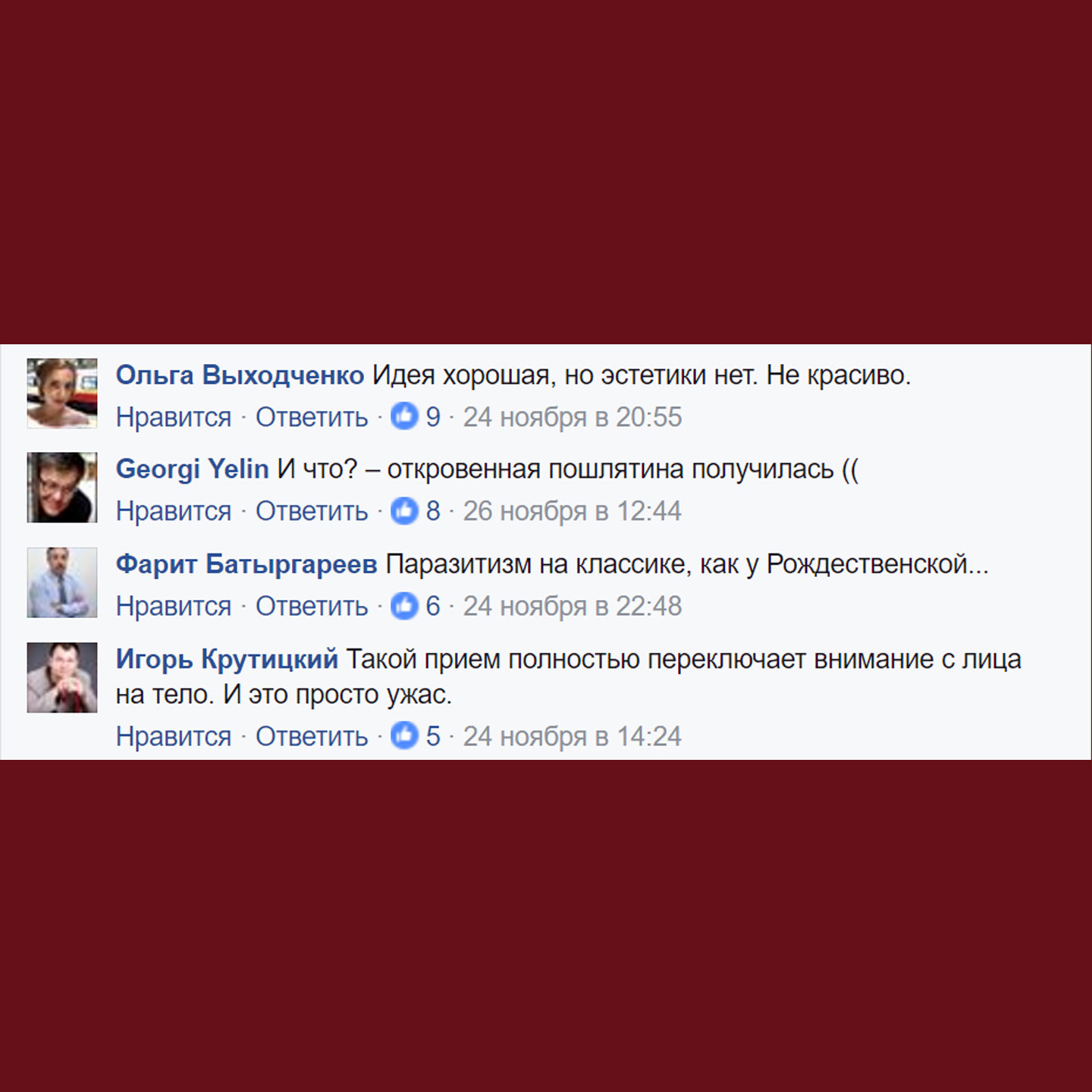Click the like icon showing 6 reactions
Screen dimensions: 1092x1092
[404, 605]
